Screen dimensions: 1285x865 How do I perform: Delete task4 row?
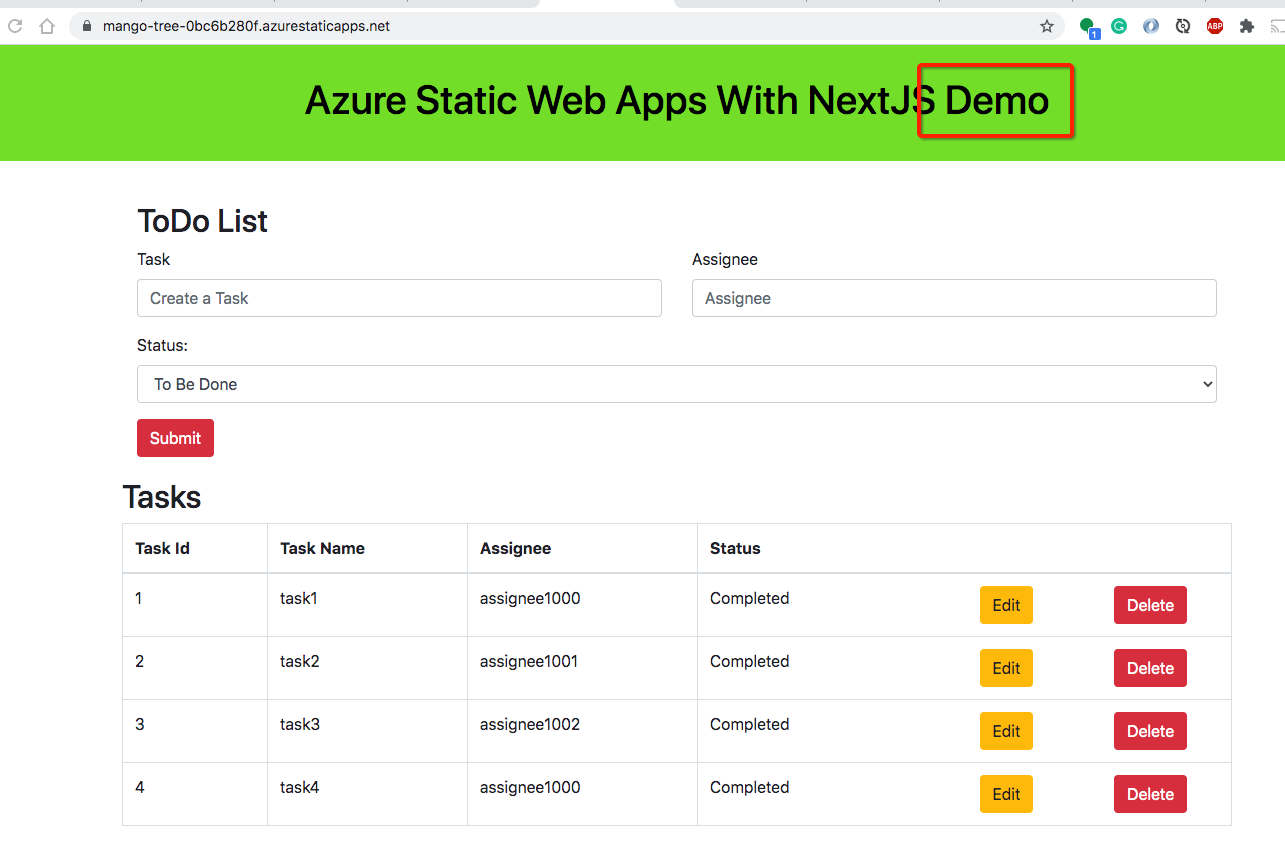[1150, 794]
